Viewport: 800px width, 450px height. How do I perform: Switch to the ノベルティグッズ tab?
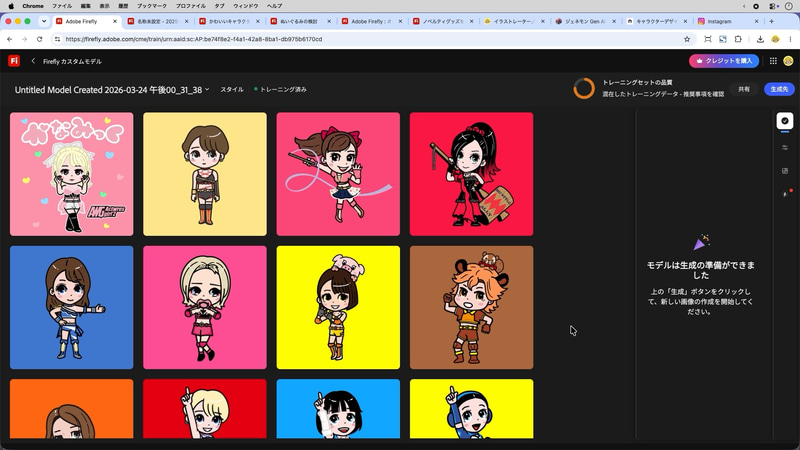[443, 21]
